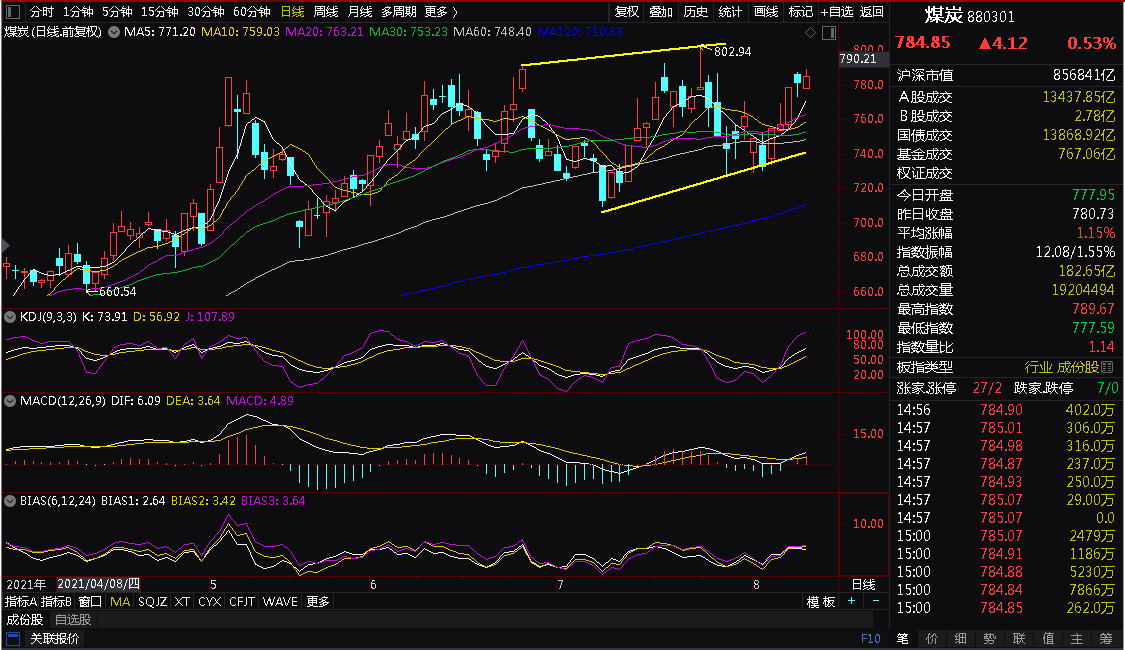
Task: Activate 画线 drawing tools
Action: tap(766, 11)
